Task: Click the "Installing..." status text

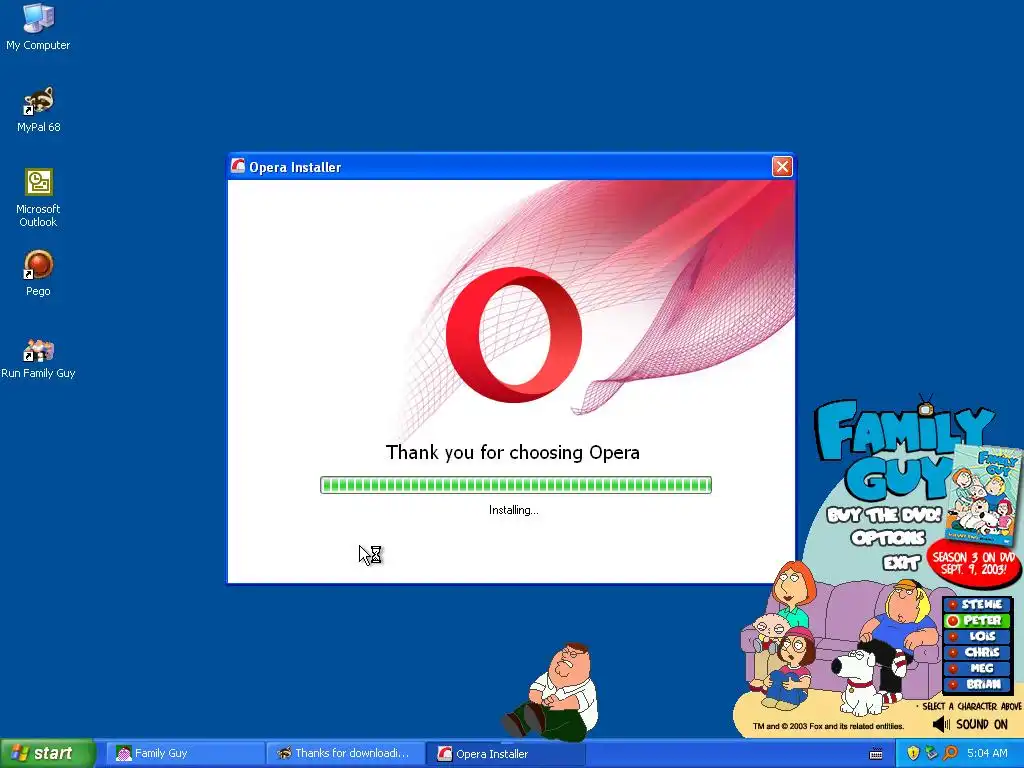Action: coord(513,510)
